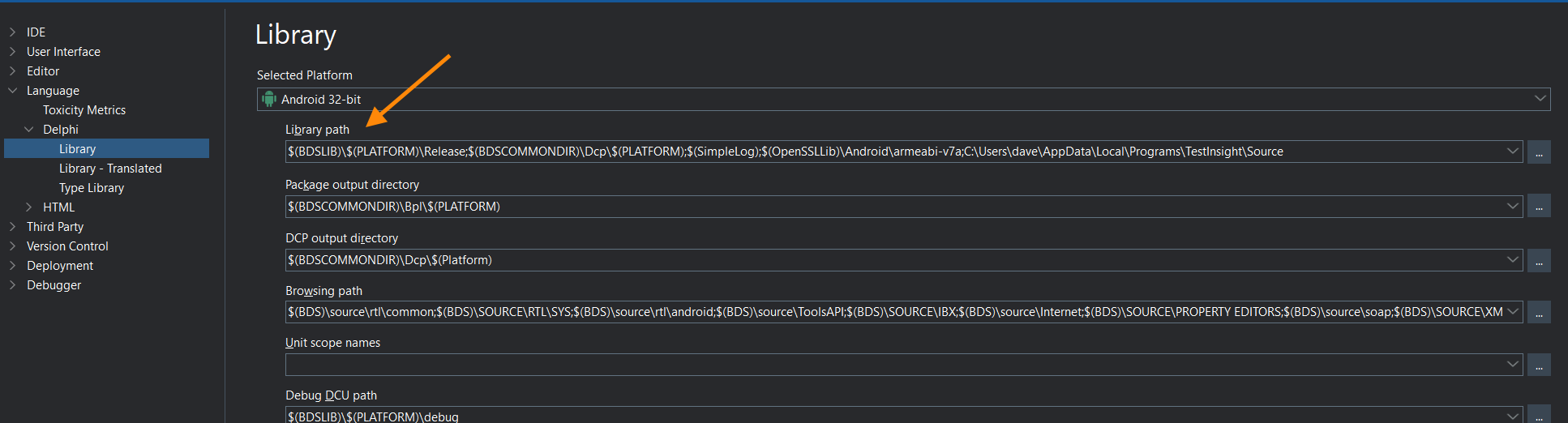Image resolution: width=1568 pixels, height=423 pixels.
Task: Expand the IDE tree node
Action: [x=12, y=32]
